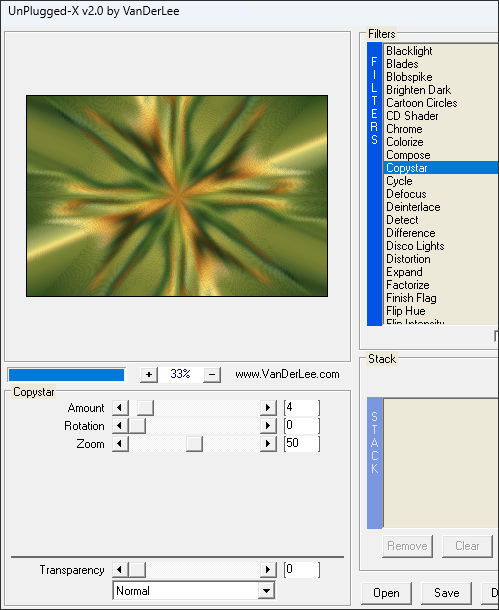The width and height of the screenshot is (499, 610).
Task: Click the 33% zoom level display
Action: pyautogui.click(x=180, y=374)
